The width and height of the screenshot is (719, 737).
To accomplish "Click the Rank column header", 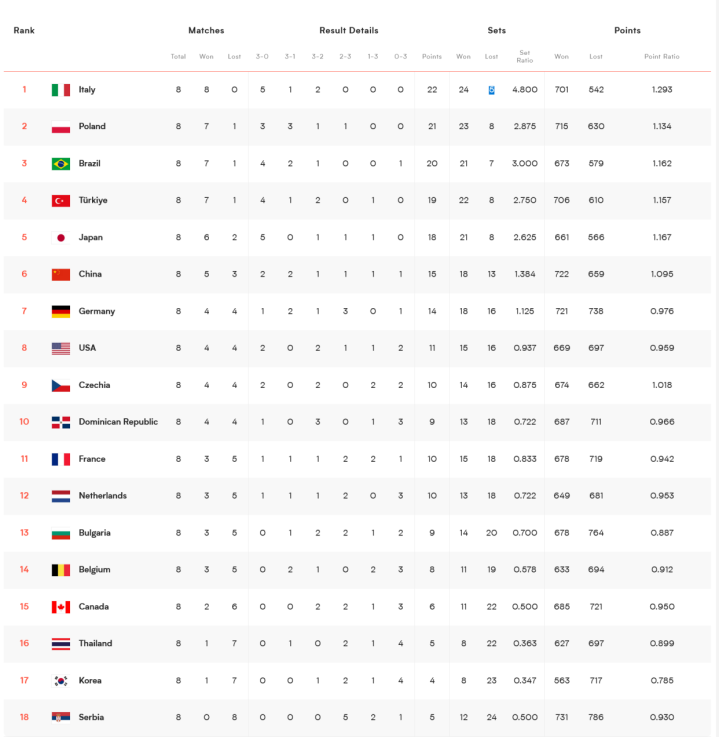I will point(24,30).
